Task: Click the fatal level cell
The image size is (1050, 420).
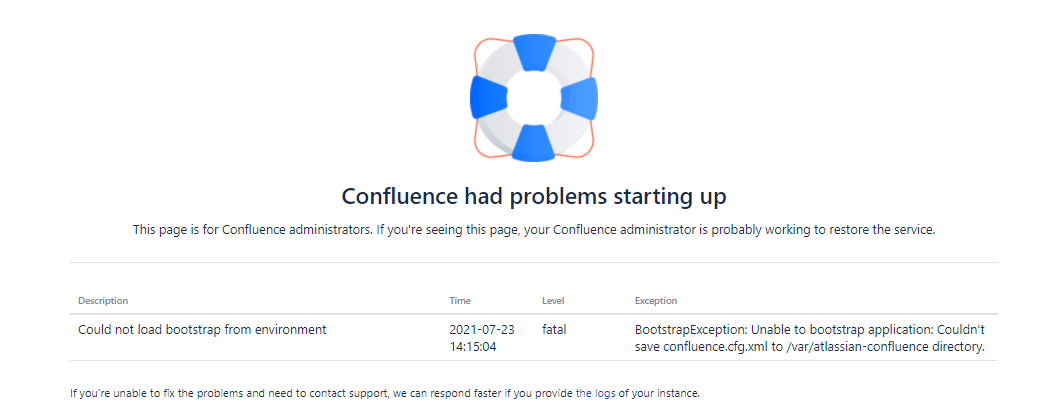Action: click(554, 330)
